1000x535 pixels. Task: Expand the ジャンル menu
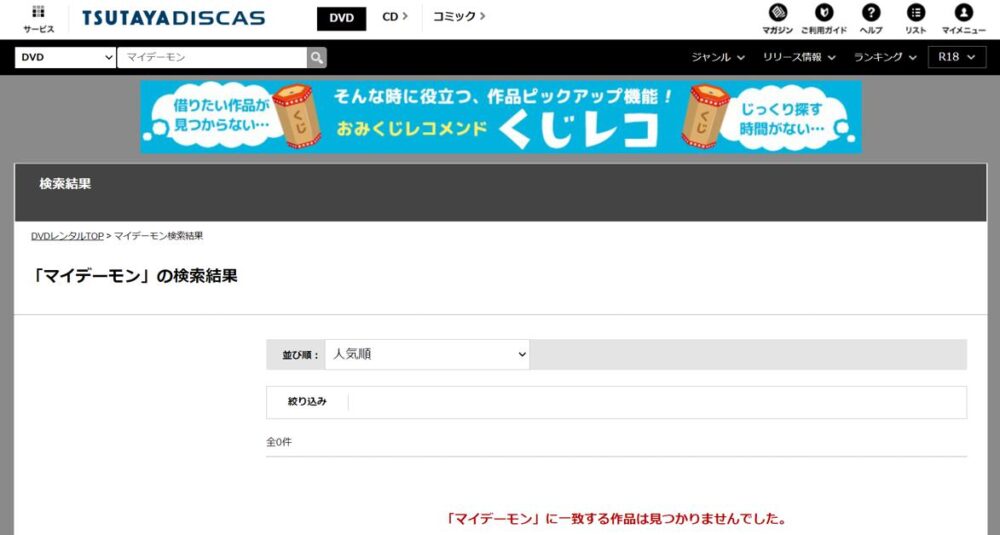click(x=718, y=57)
